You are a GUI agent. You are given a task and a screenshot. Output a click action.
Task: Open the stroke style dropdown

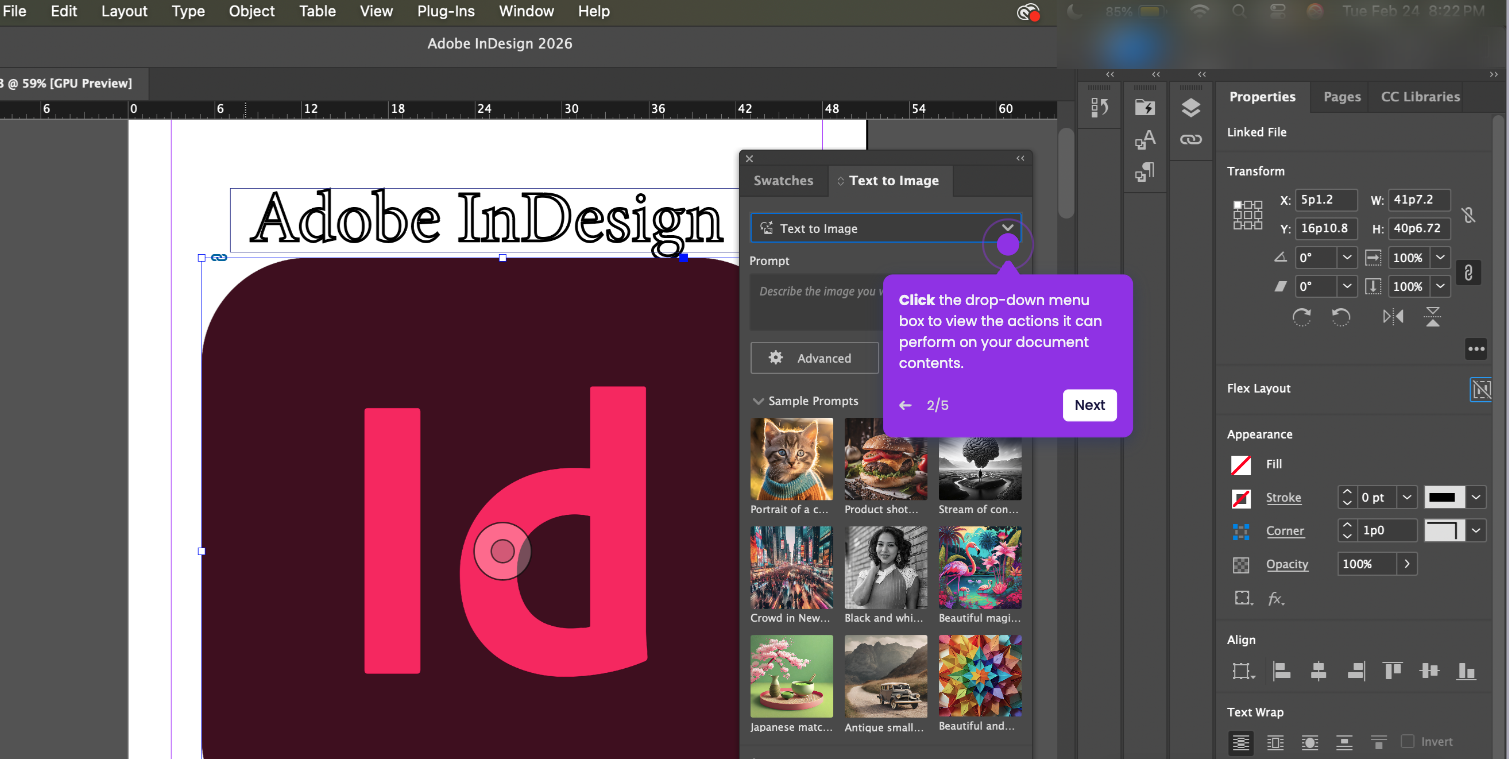(1477, 497)
